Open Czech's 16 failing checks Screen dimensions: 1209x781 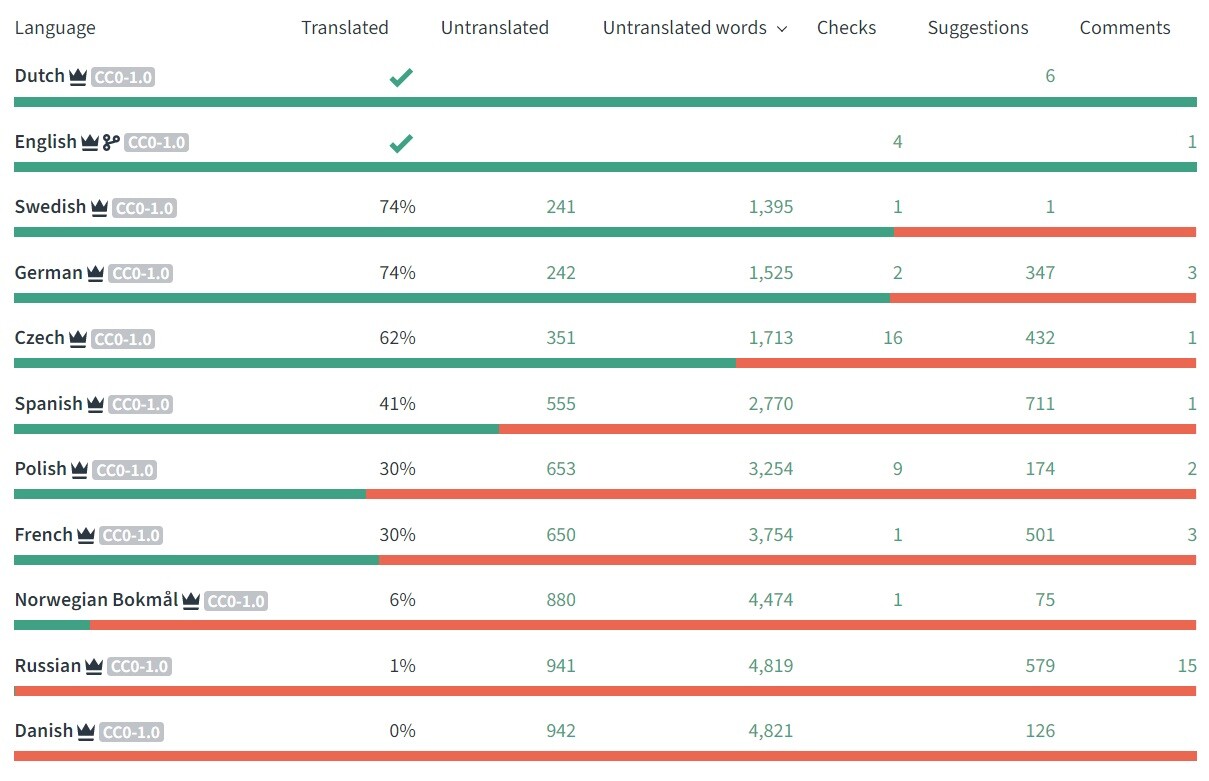(893, 338)
